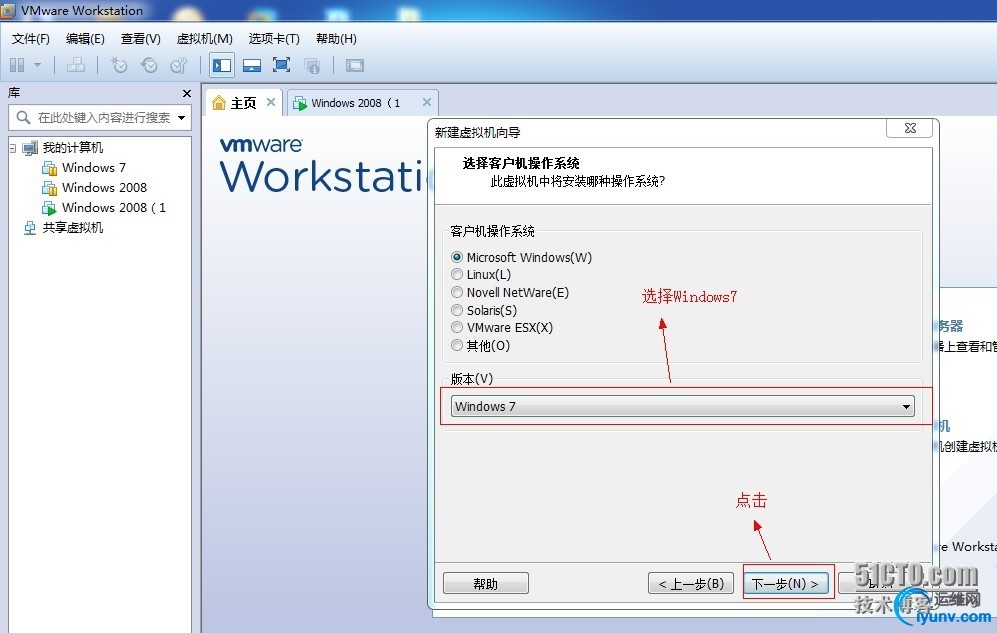Click the Unity mode toolbar icon
997x633 pixels.
pos(312,65)
